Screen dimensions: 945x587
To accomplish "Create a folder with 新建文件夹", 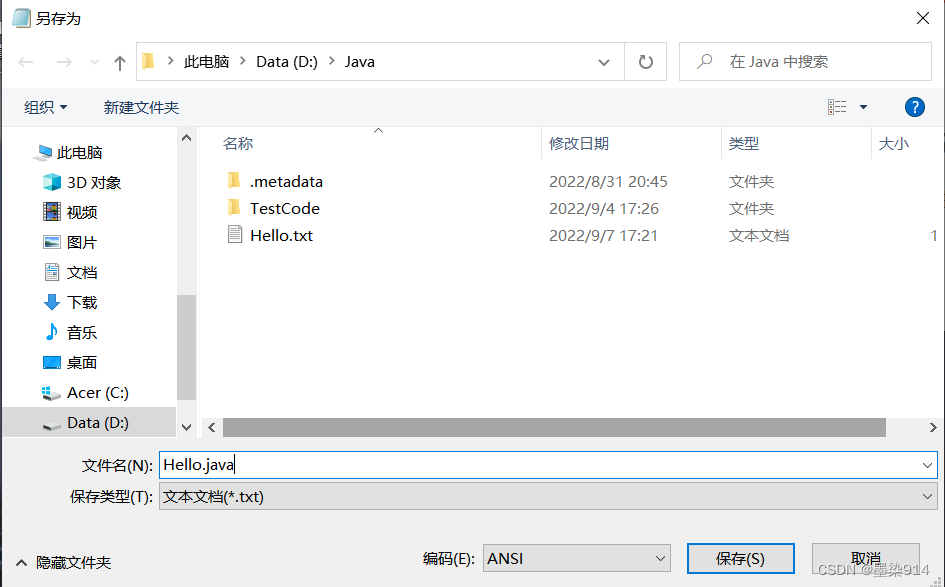I will 142,107.
